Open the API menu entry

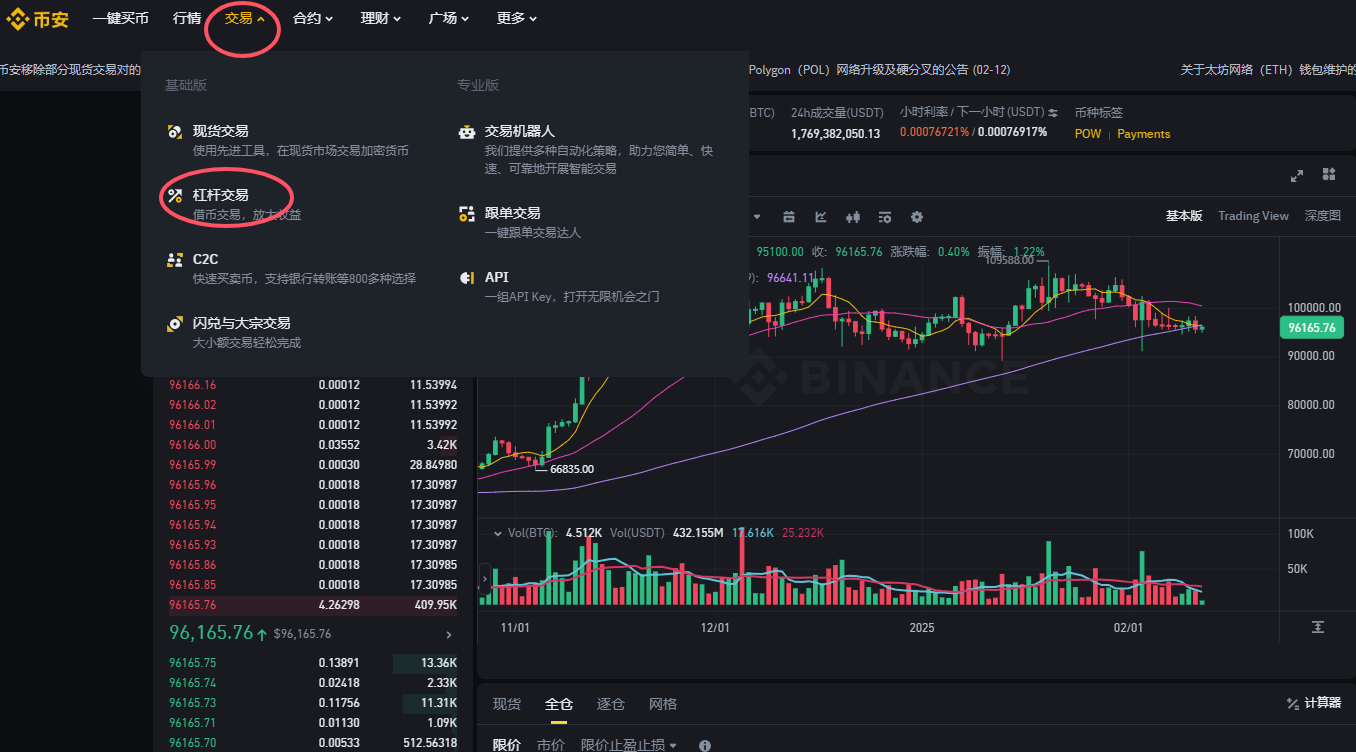(x=496, y=277)
